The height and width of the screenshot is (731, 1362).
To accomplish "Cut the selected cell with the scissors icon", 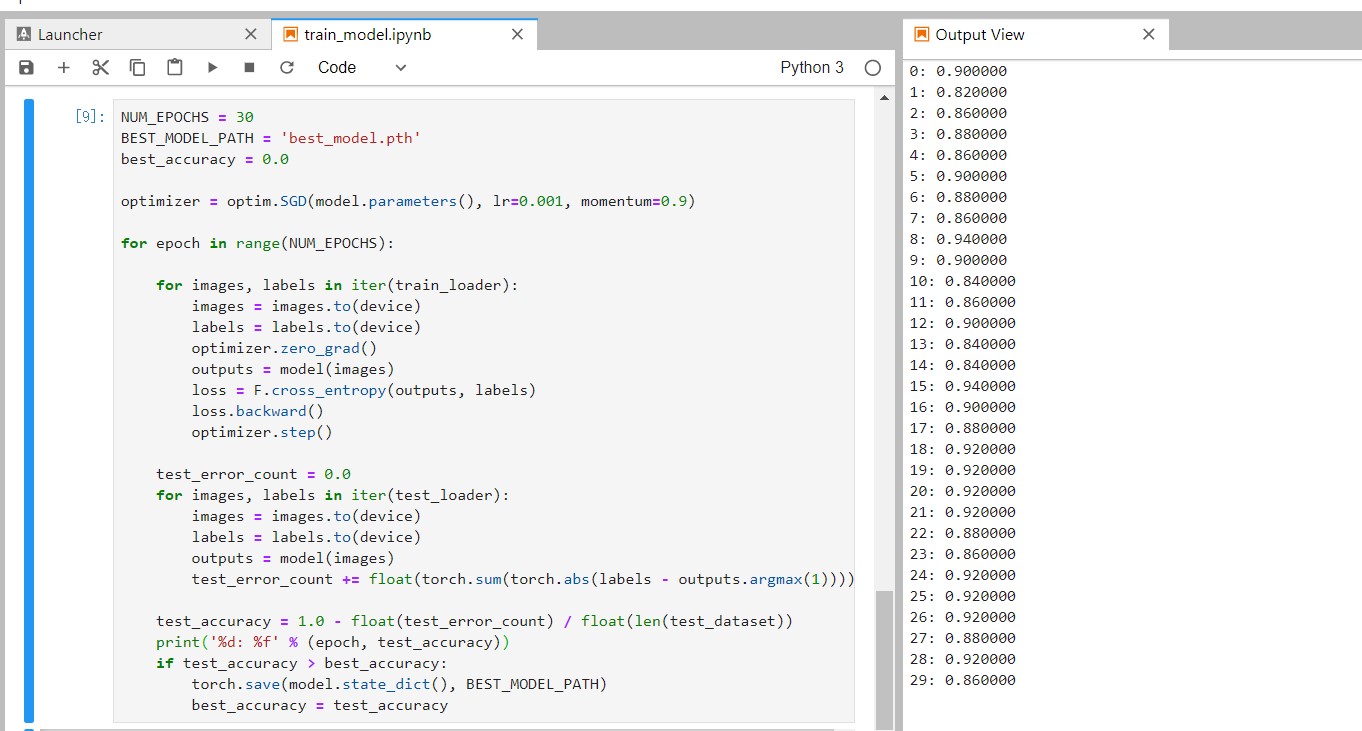I will pyautogui.click(x=100, y=68).
